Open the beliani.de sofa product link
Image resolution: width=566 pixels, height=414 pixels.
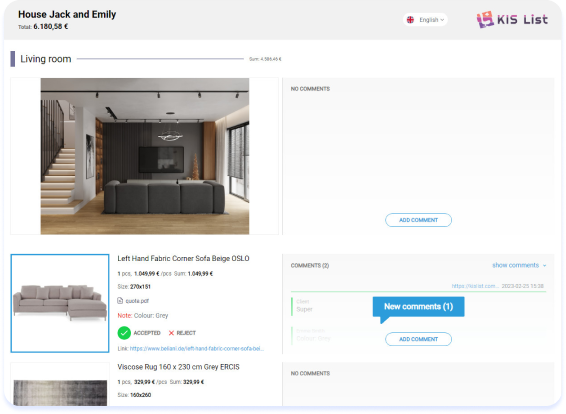197,349
